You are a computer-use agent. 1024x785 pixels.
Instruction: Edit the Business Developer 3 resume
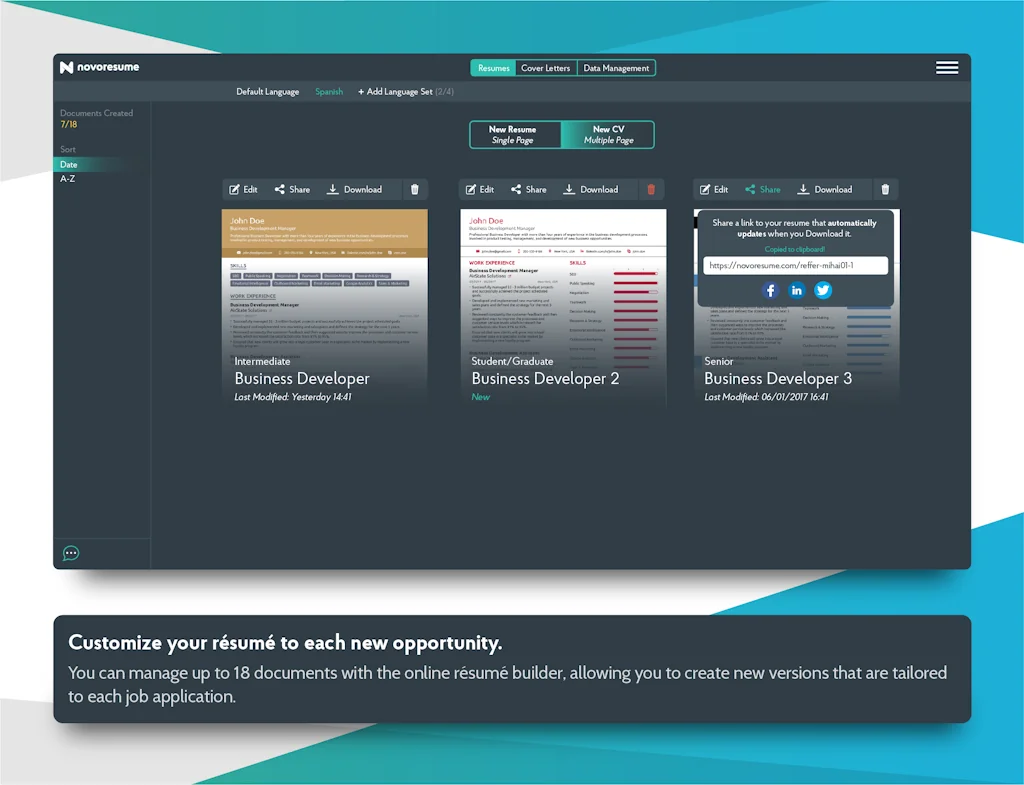714,189
